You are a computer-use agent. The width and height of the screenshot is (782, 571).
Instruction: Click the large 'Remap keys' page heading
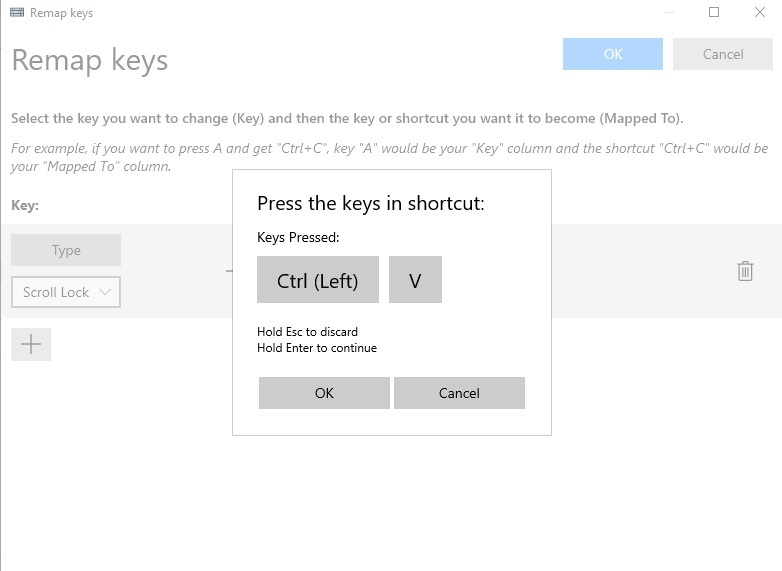pos(90,61)
